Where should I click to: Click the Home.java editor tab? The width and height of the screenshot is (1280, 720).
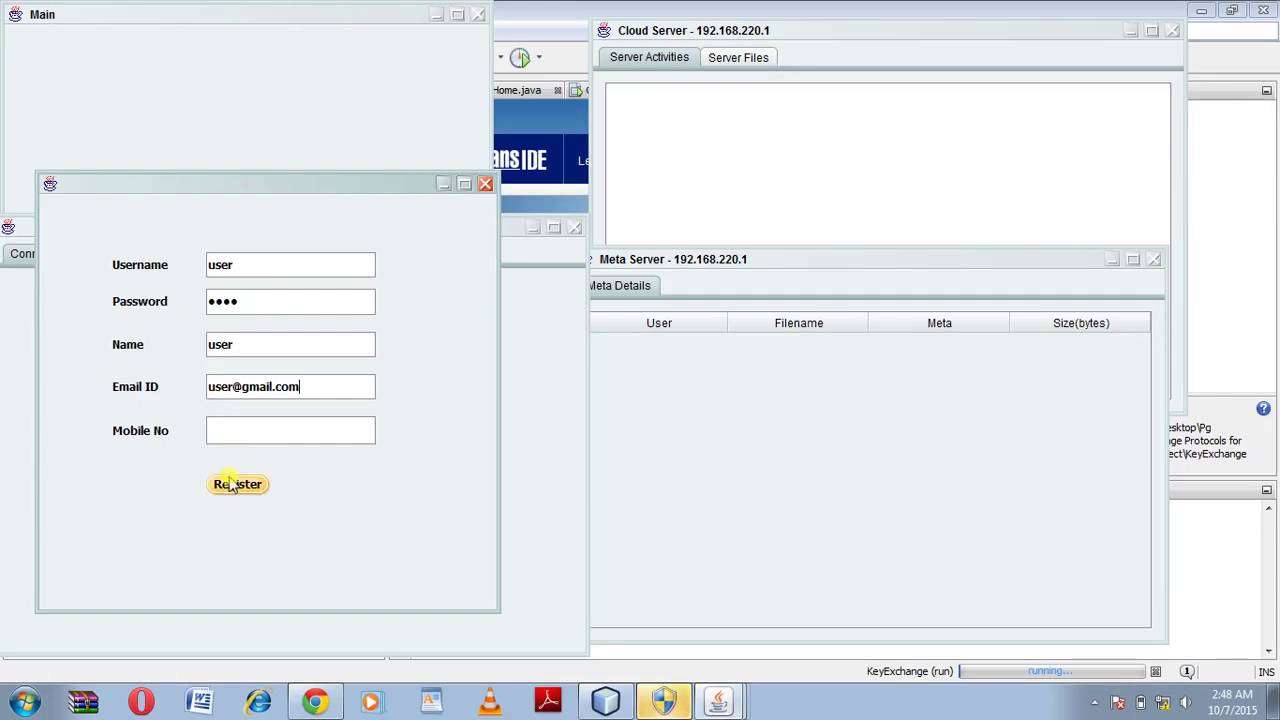coord(517,90)
